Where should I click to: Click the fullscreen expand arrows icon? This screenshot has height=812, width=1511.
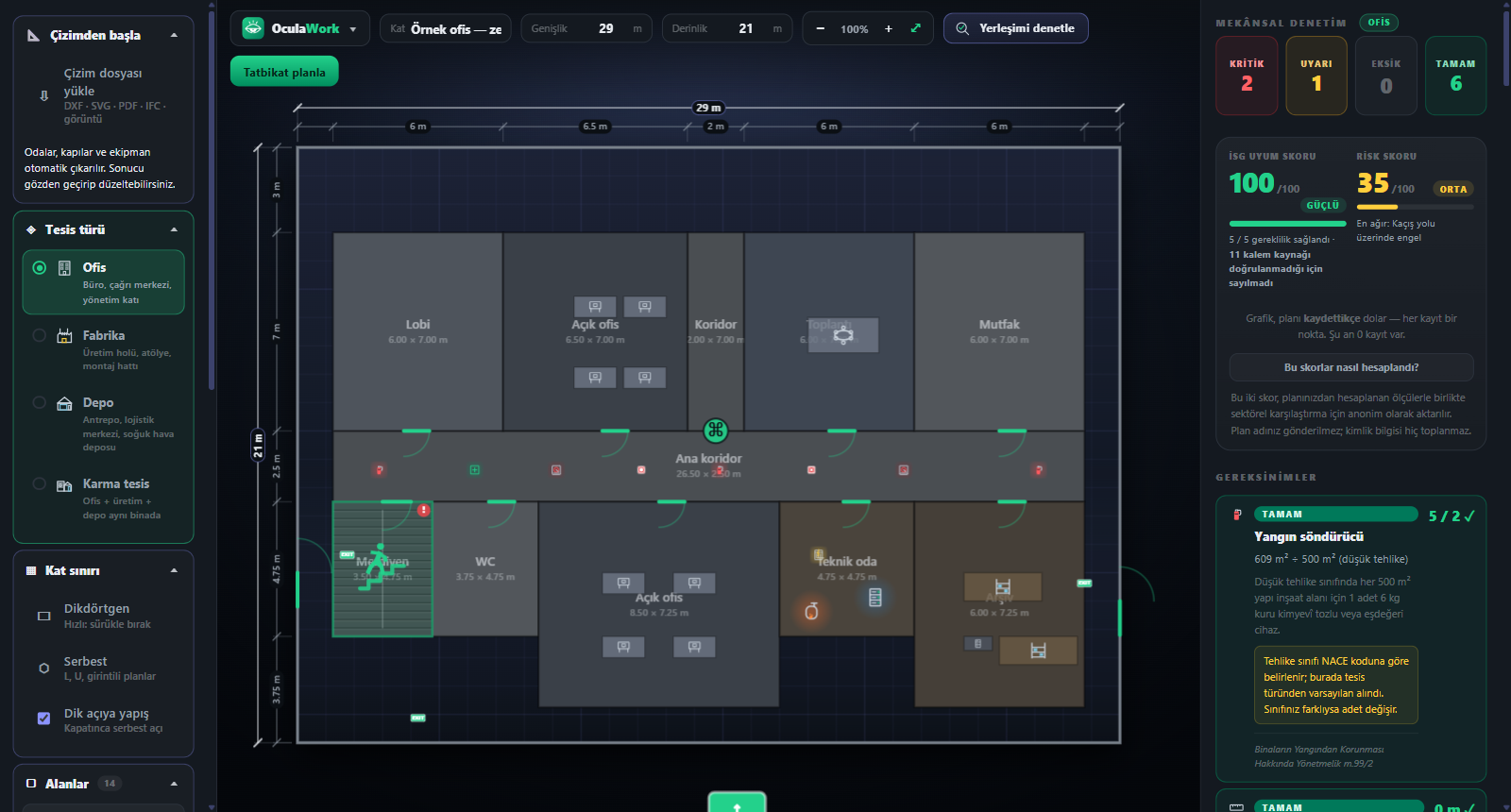(915, 28)
